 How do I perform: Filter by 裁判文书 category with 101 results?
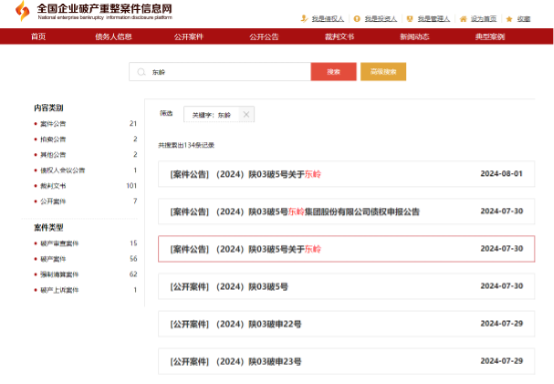53,186
